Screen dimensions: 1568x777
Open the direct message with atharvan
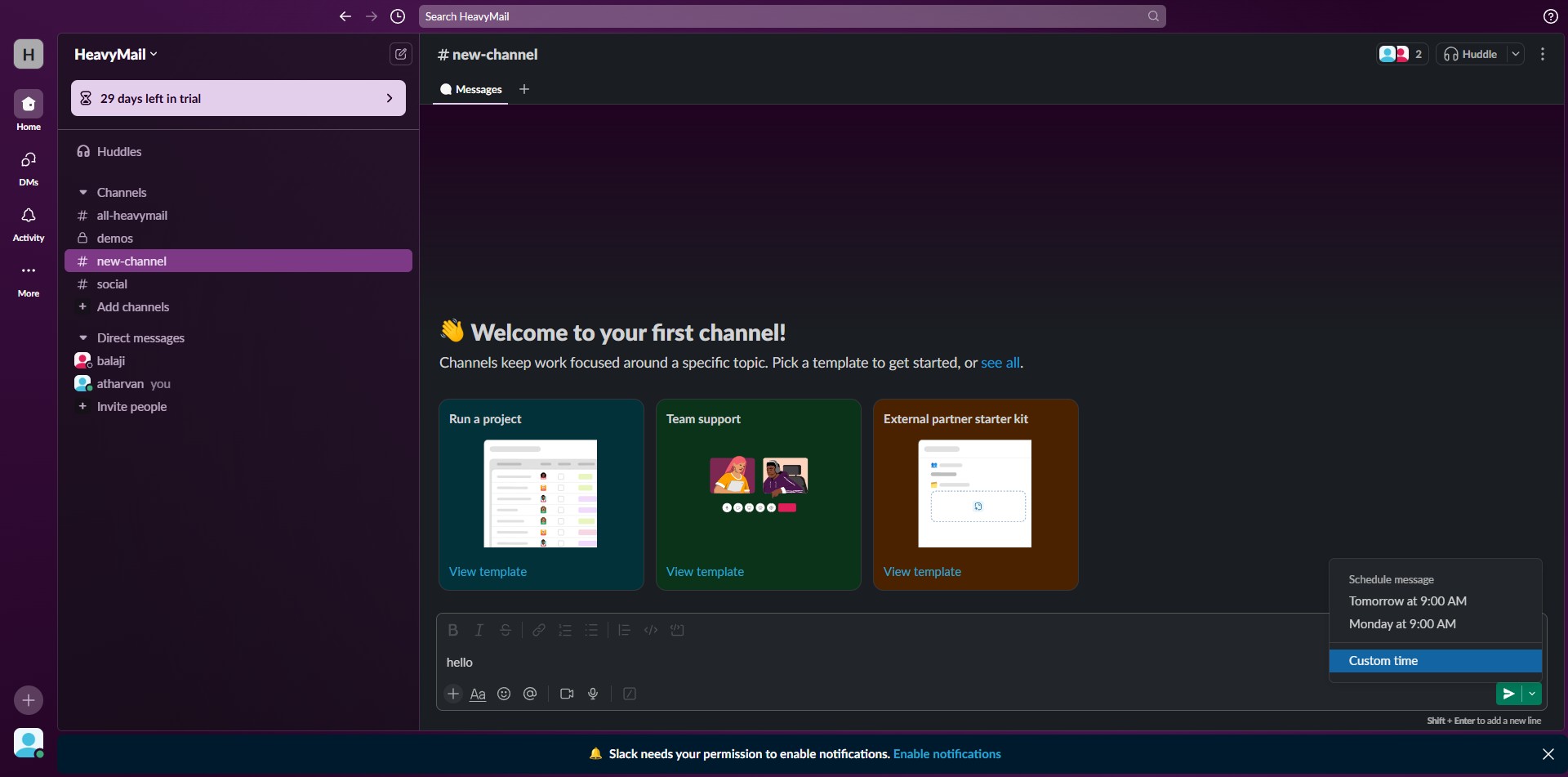[238, 384]
